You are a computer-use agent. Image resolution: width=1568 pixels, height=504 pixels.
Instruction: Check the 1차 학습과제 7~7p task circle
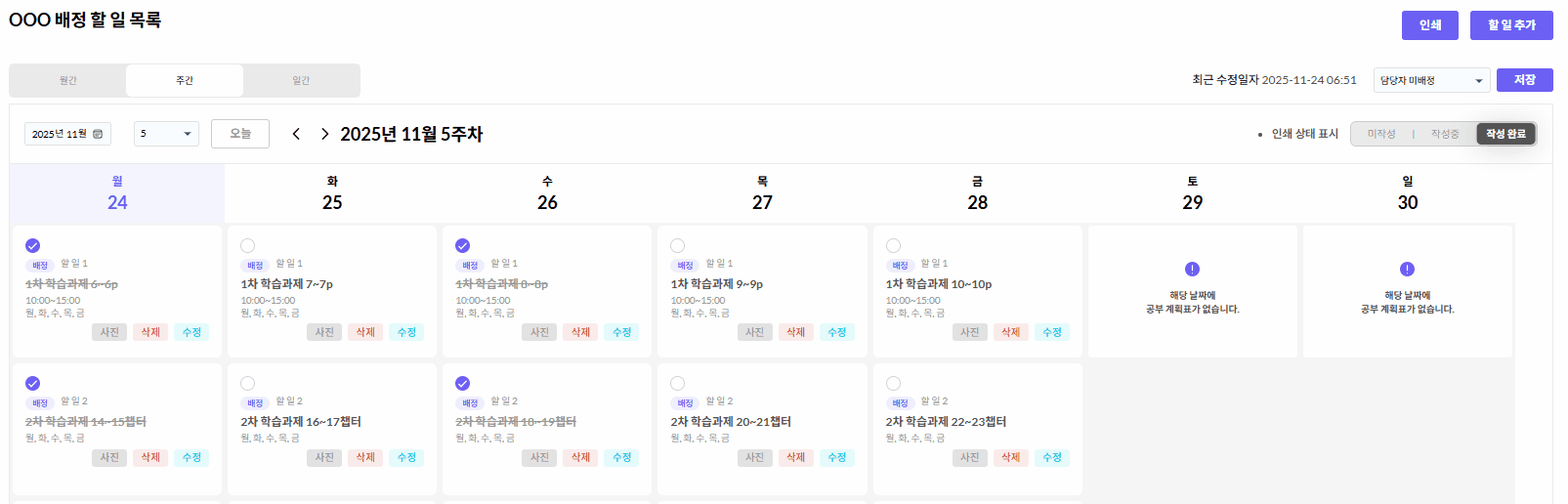click(248, 246)
